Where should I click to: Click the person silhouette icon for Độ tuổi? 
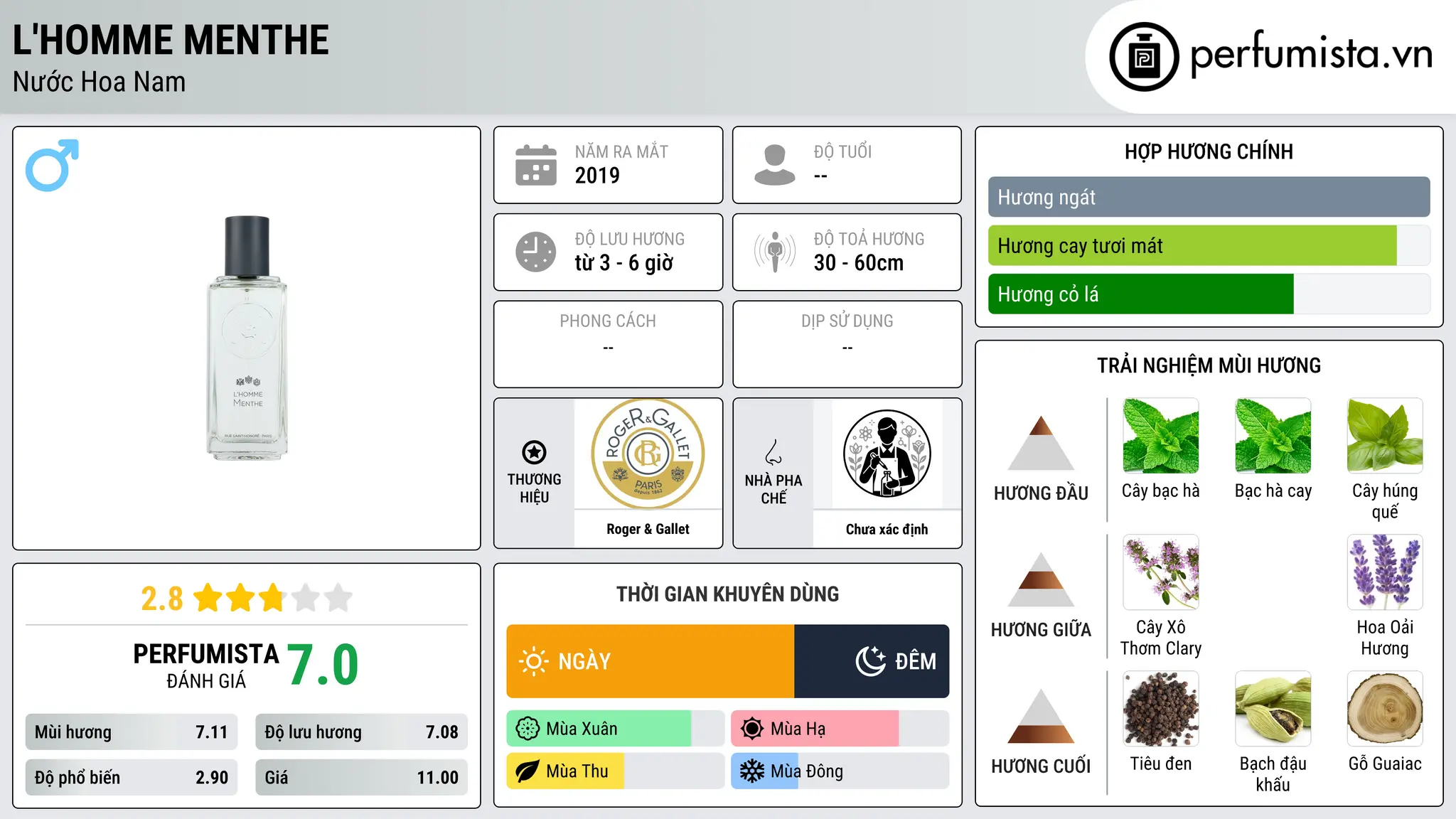[775, 165]
